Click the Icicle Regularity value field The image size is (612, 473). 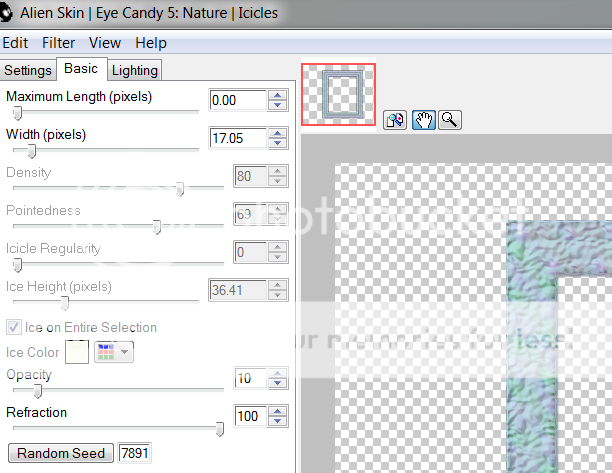click(251, 252)
